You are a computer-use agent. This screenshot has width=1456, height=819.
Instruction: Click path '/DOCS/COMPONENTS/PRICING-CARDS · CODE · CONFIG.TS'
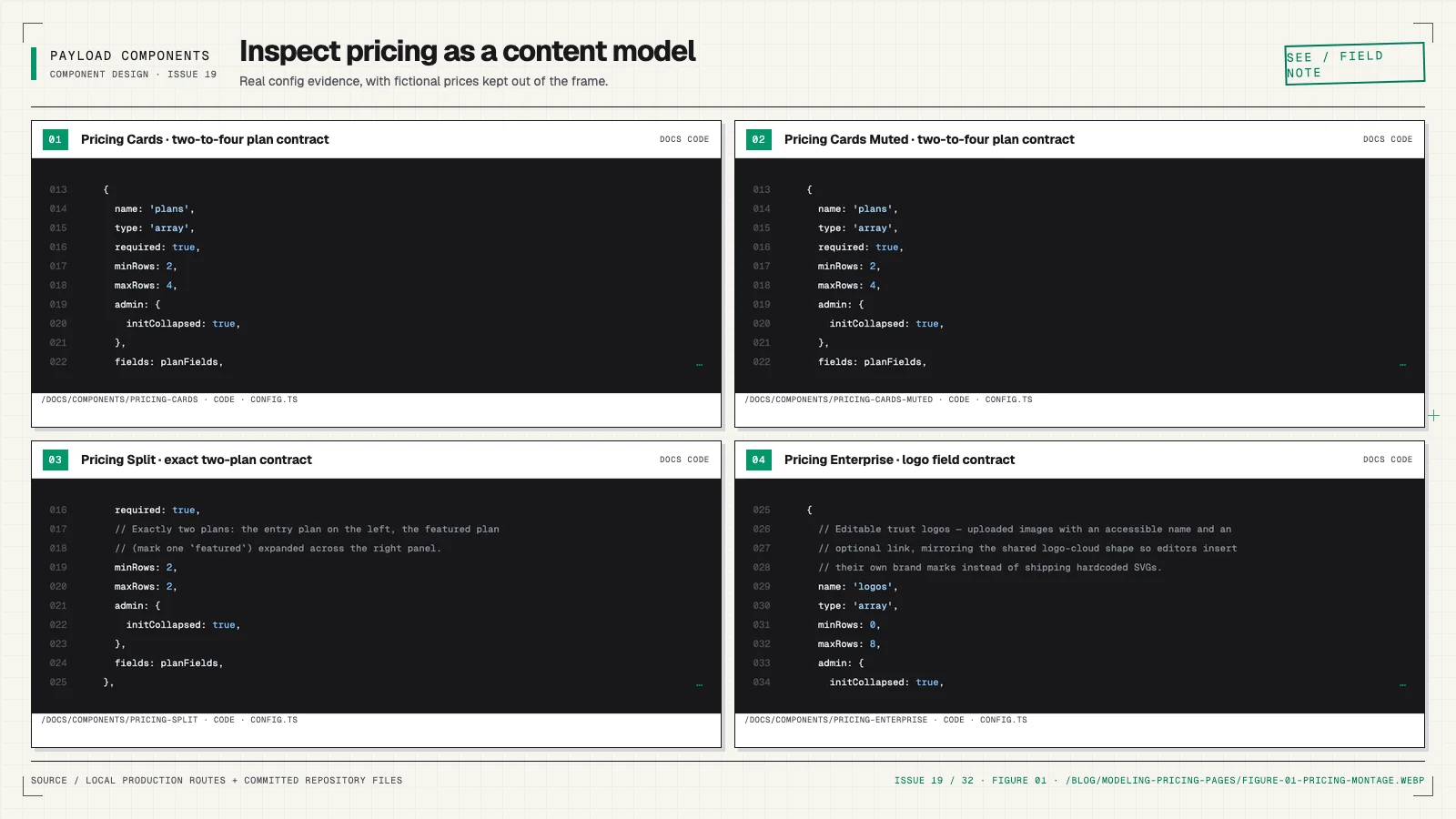click(169, 399)
